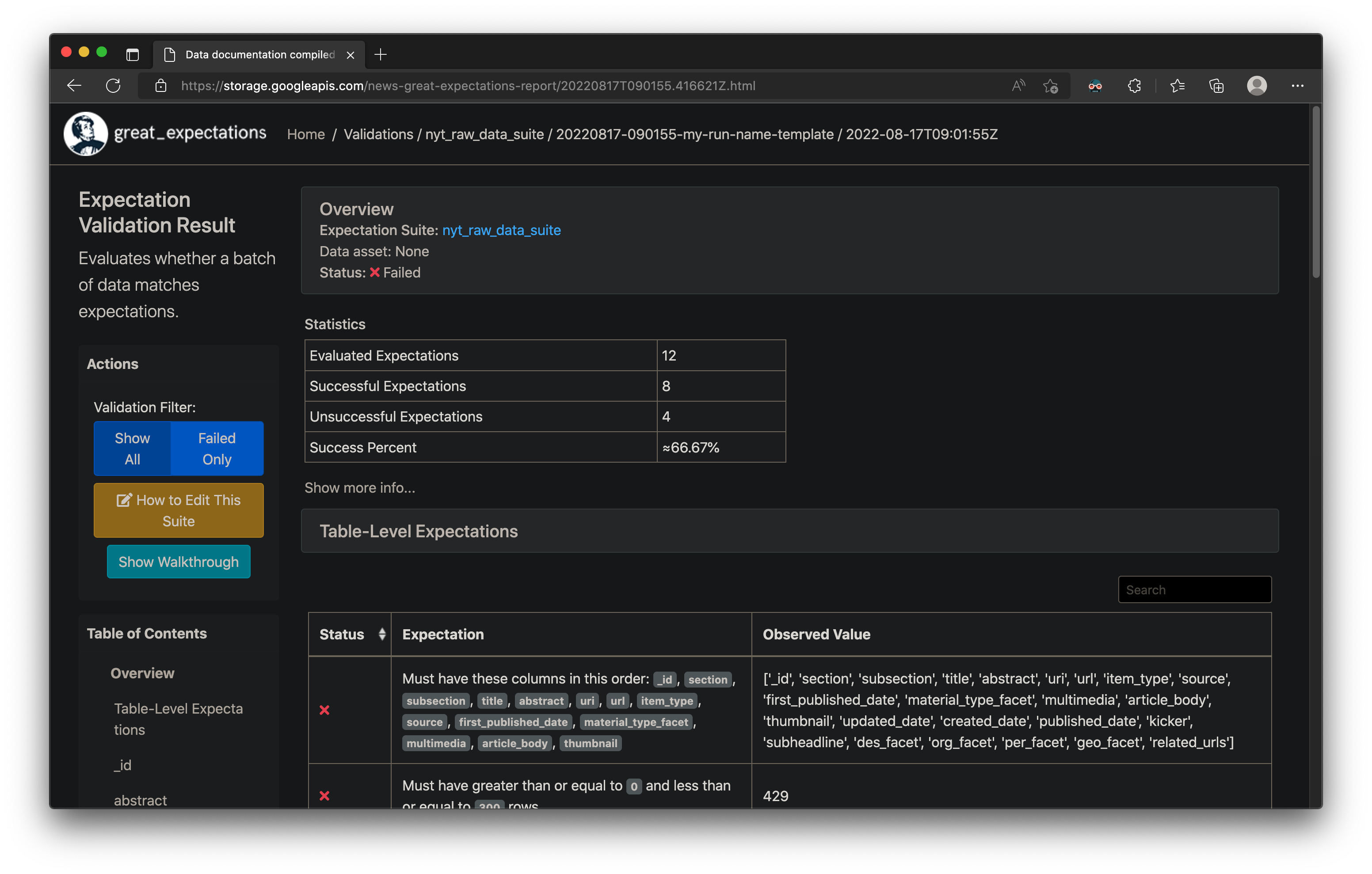Screen dimensions: 1372x874
Task: Click the Validations breadcrumb text
Action: (378, 134)
